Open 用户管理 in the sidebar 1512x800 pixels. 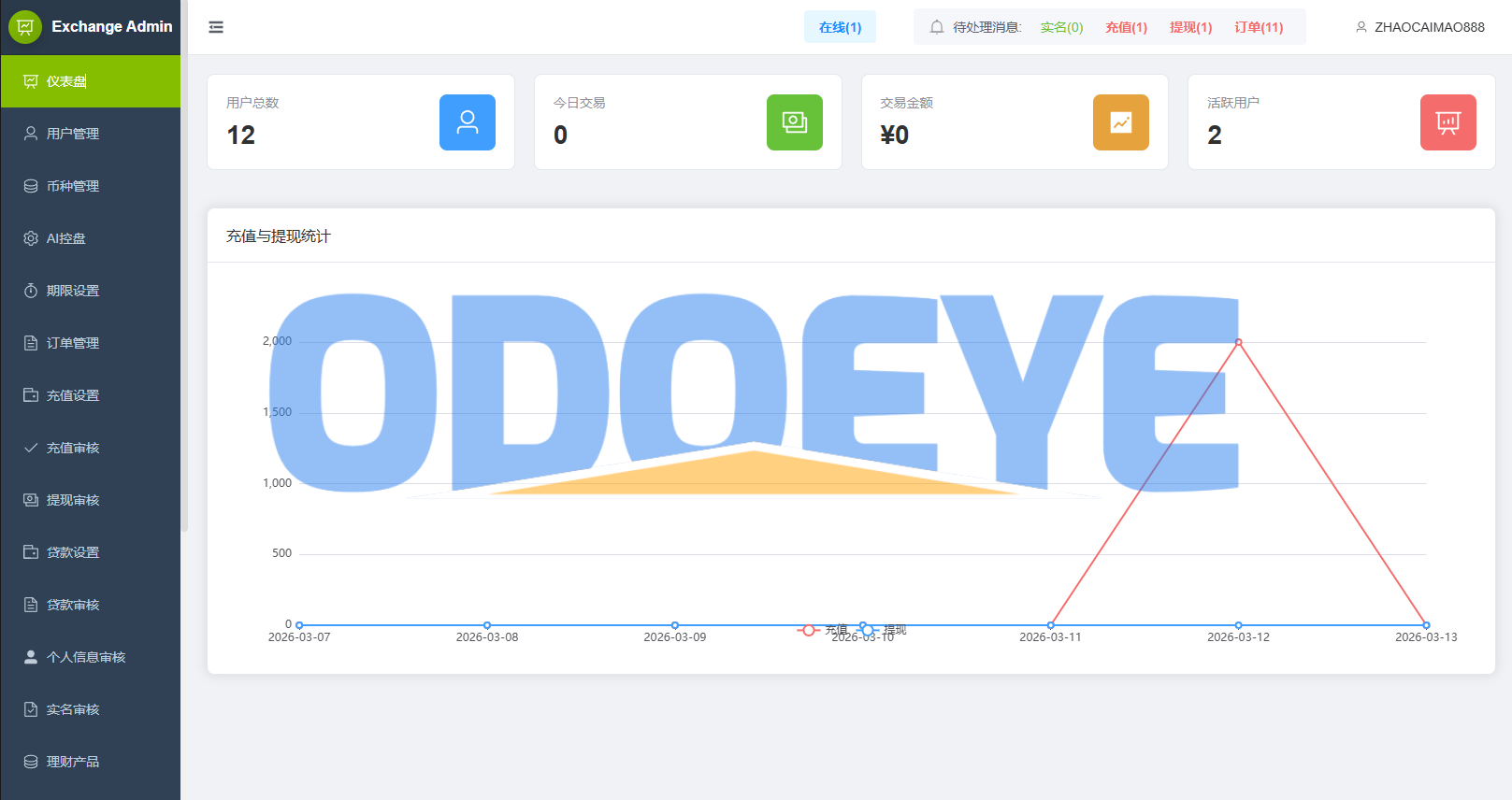(x=73, y=134)
